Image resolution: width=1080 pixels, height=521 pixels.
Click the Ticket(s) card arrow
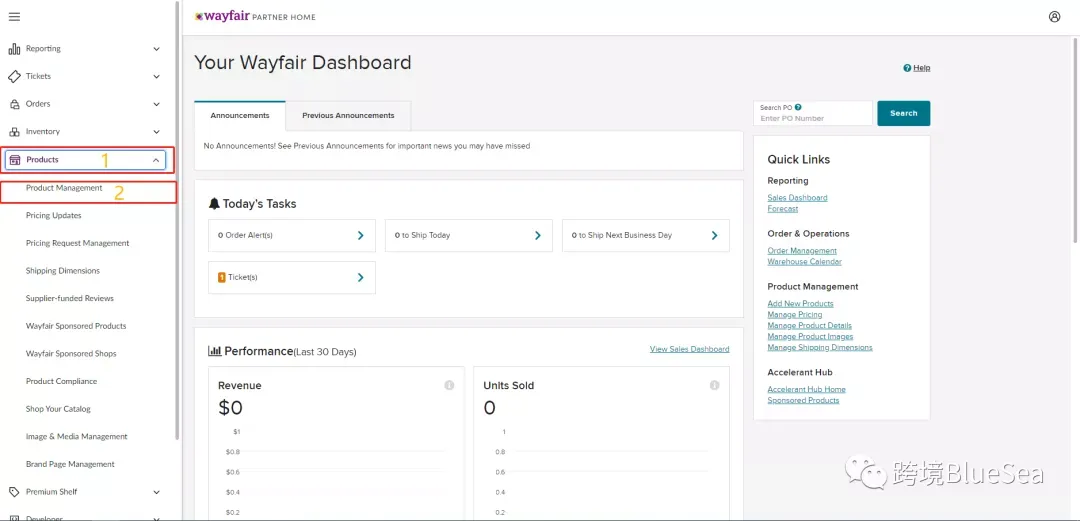tap(360, 278)
